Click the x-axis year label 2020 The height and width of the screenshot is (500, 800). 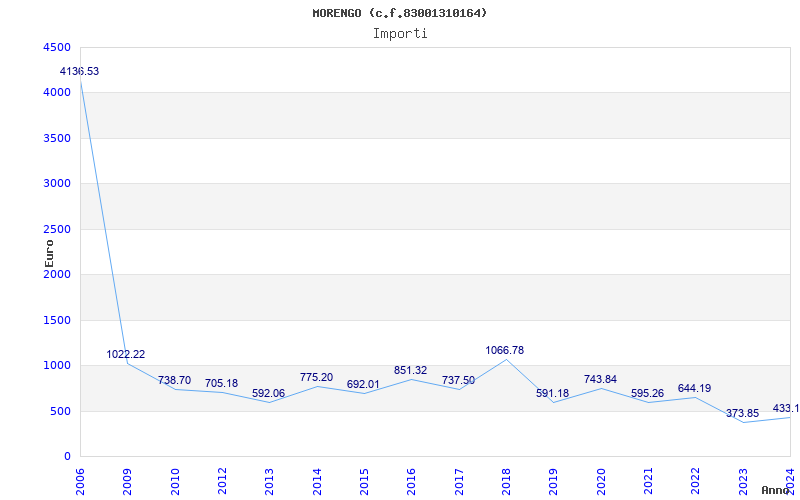pyautogui.click(x=601, y=481)
